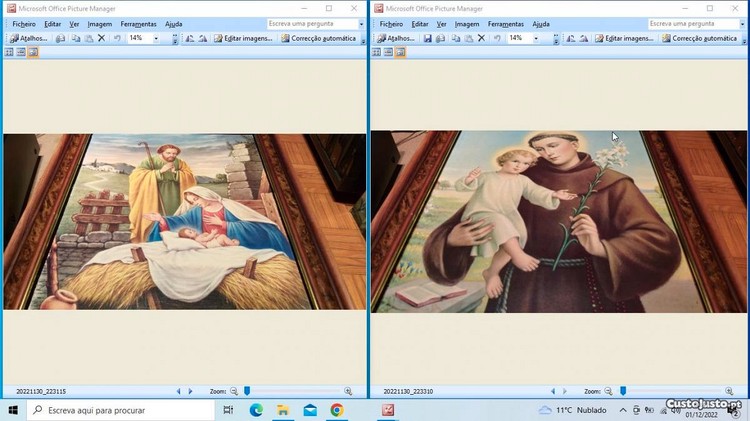This screenshot has width=750, height=421.
Task: Switch left window to Filmstrip view
Action: (x=21, y=52)
